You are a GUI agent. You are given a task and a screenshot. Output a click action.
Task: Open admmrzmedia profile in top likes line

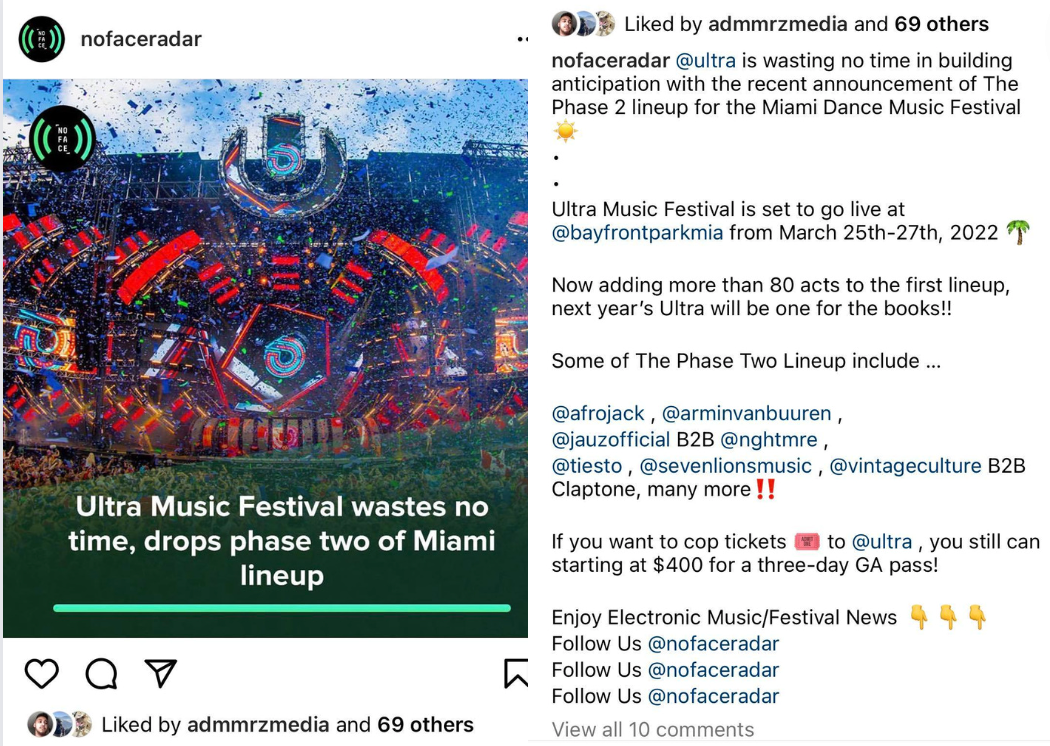click(x=777, y=24)
